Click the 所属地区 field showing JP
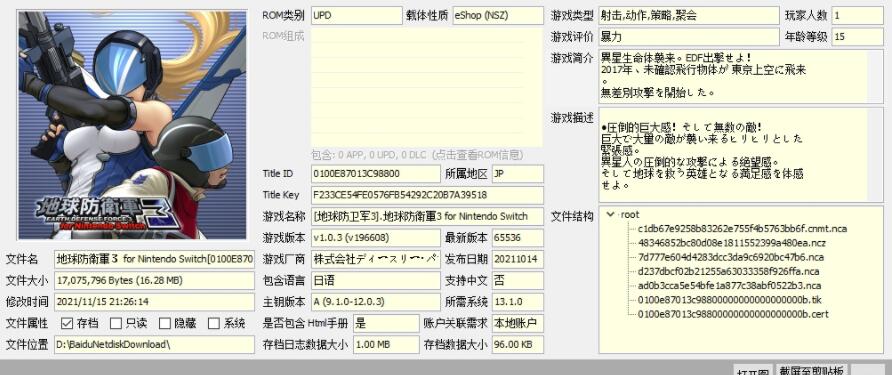Screen dimensions: 892x375 [518, 174]
